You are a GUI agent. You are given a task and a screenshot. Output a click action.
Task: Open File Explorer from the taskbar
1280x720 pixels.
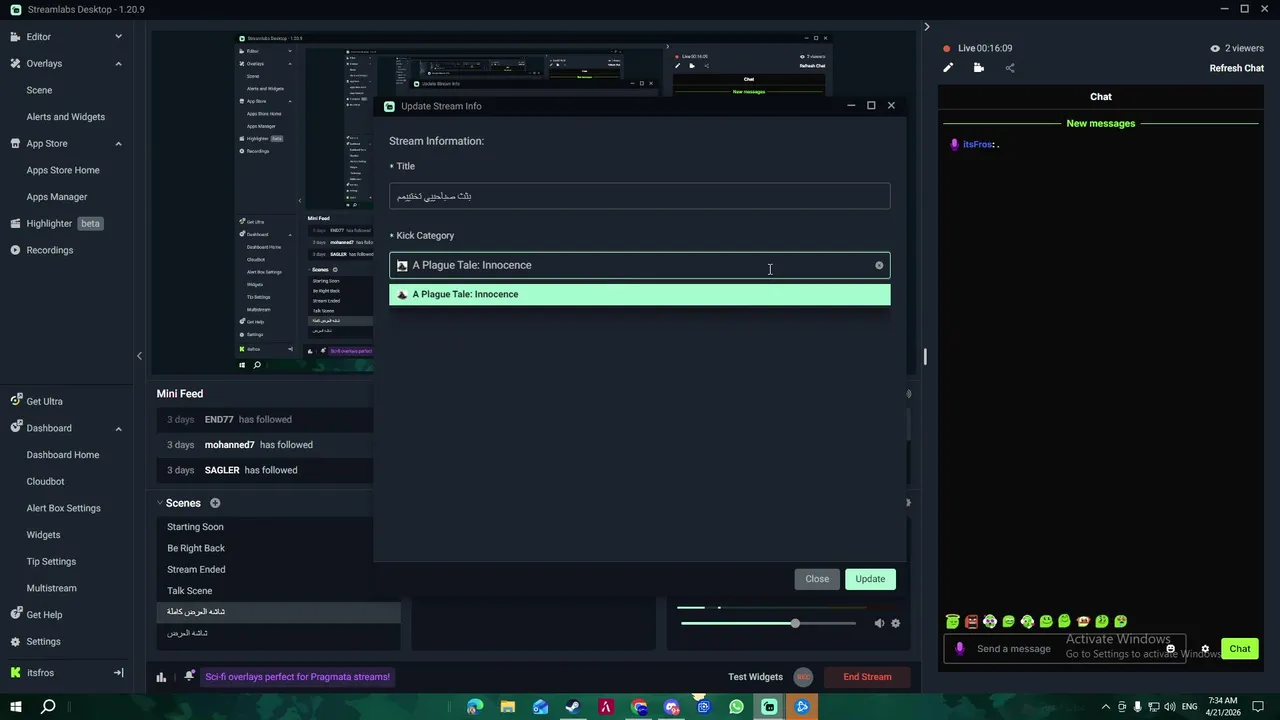[x=508, y=707]
